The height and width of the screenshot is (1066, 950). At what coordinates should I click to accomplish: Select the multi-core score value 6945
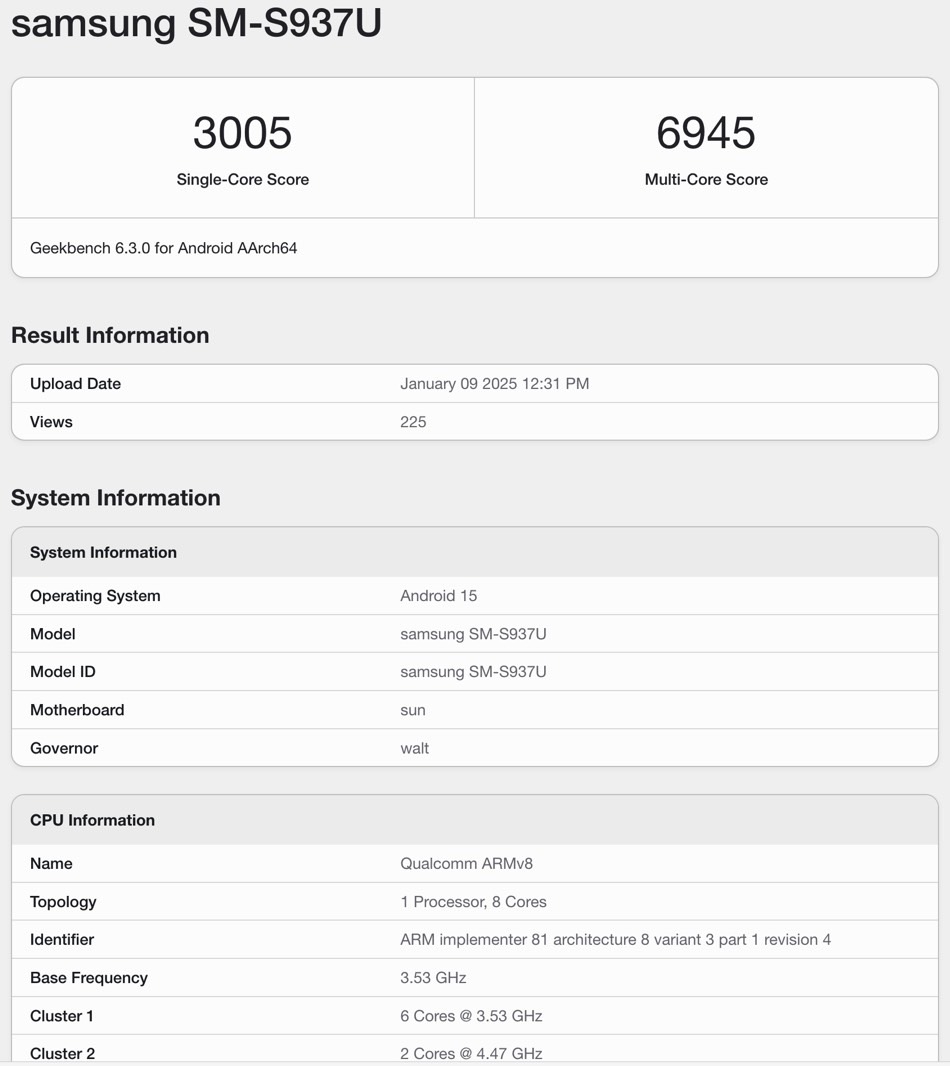pos(706,133)
